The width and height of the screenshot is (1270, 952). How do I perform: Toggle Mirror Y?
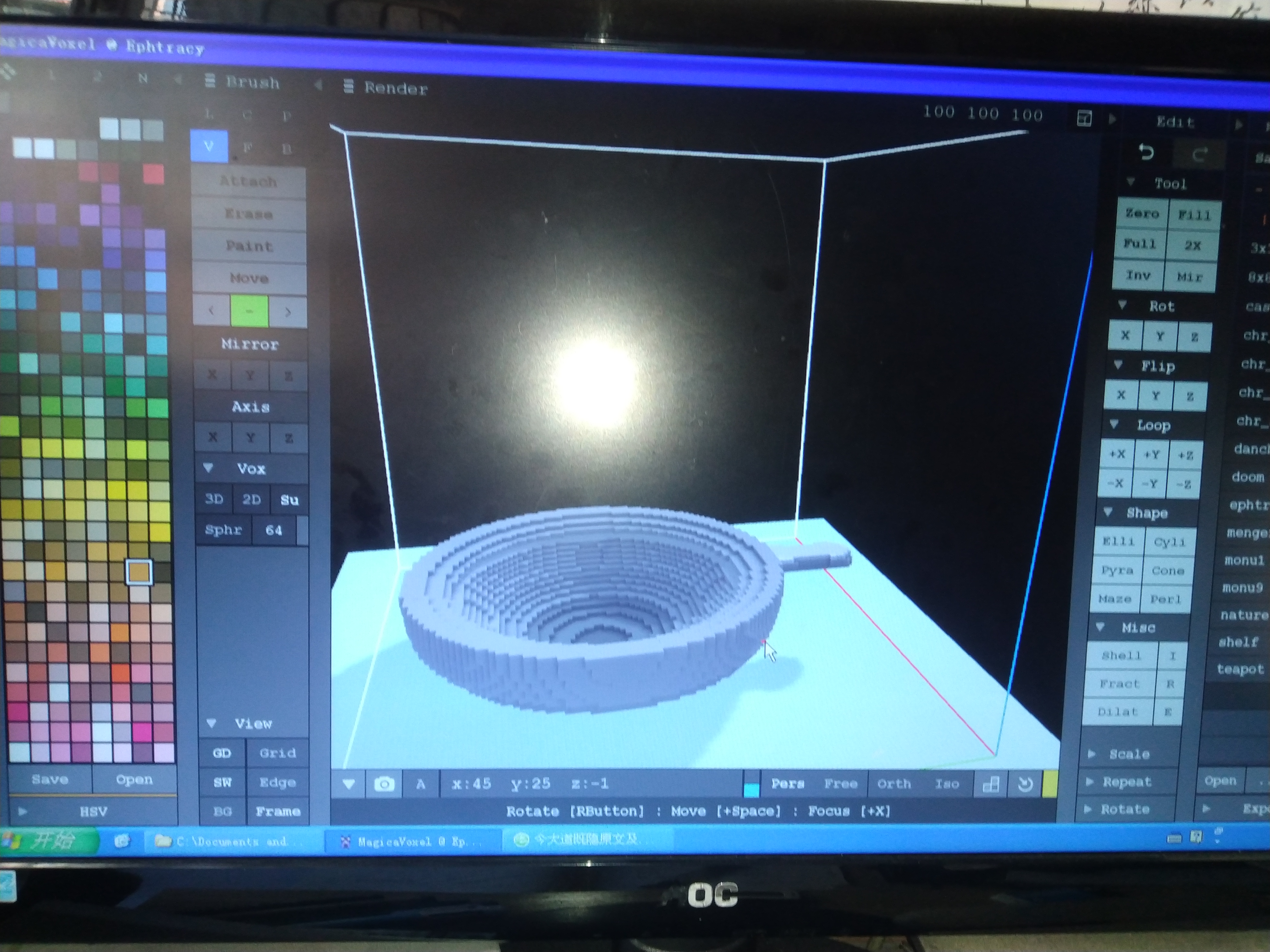coord(250,376)
